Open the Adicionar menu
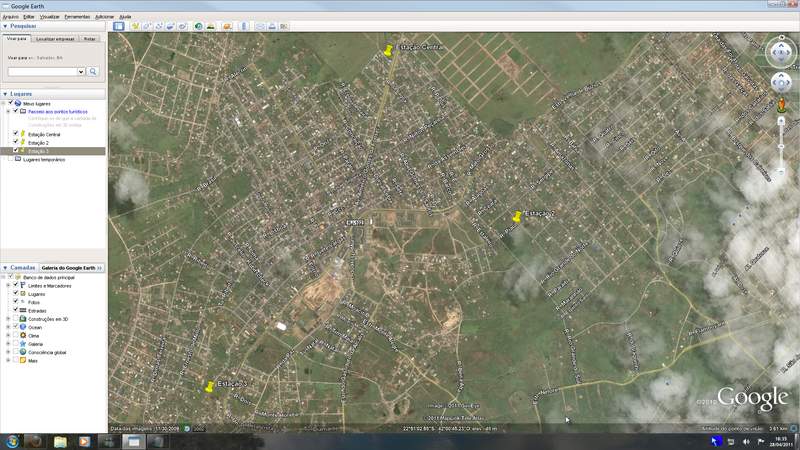Viewport: 800px width, 450px height. pos(105,17)
